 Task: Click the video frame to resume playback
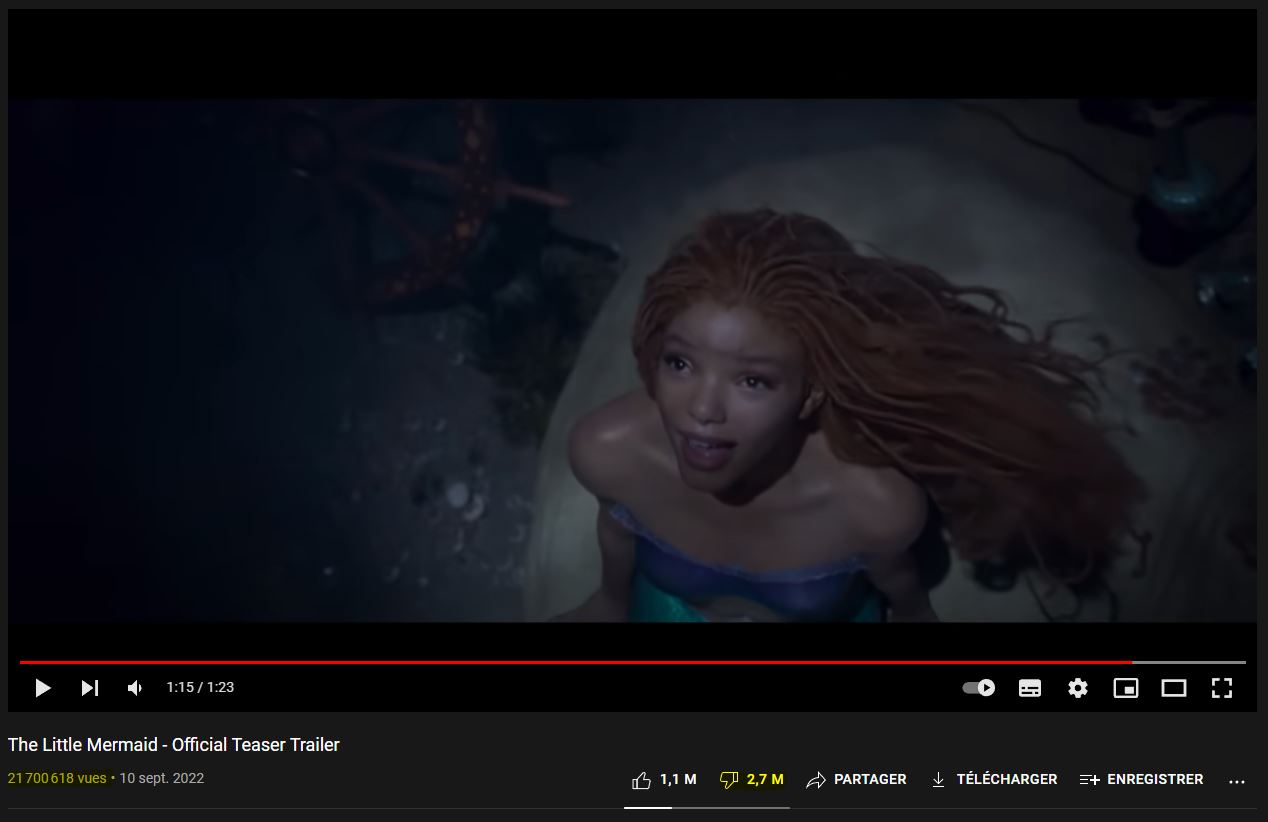pos(632,360)
